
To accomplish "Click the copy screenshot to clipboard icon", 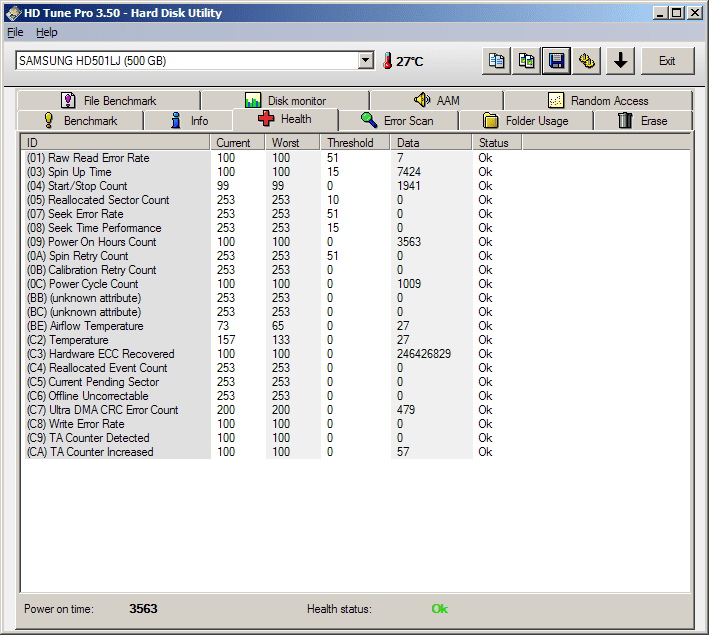I will coord(526,61).
